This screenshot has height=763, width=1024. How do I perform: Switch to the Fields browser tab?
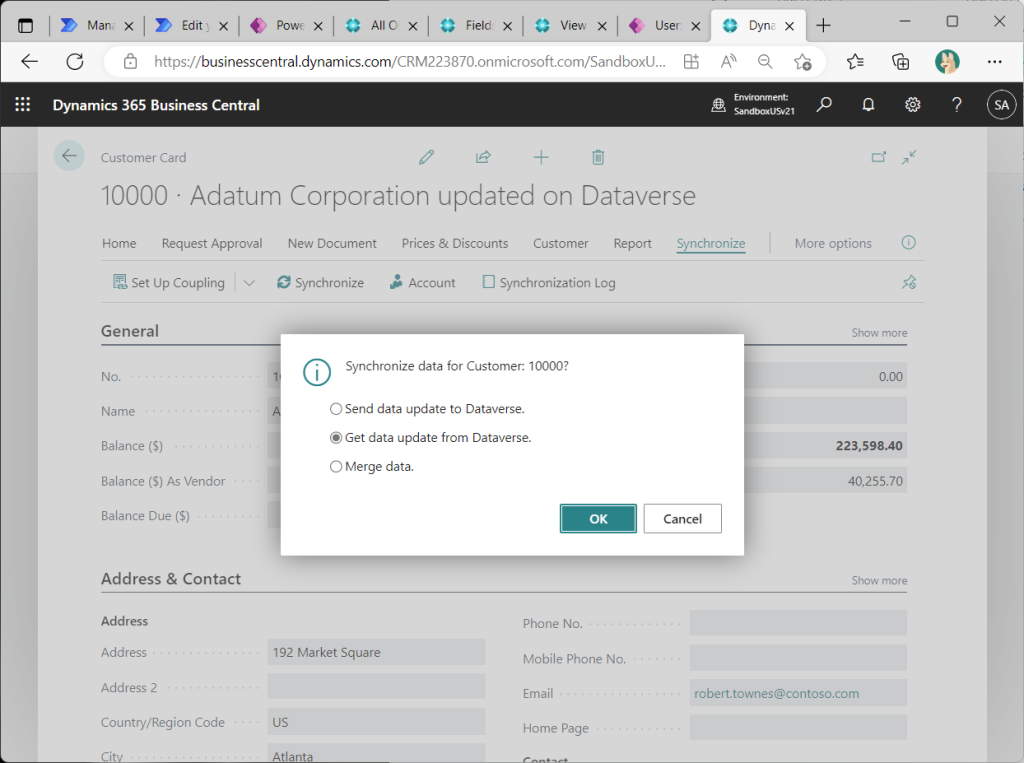click(476, 25)
